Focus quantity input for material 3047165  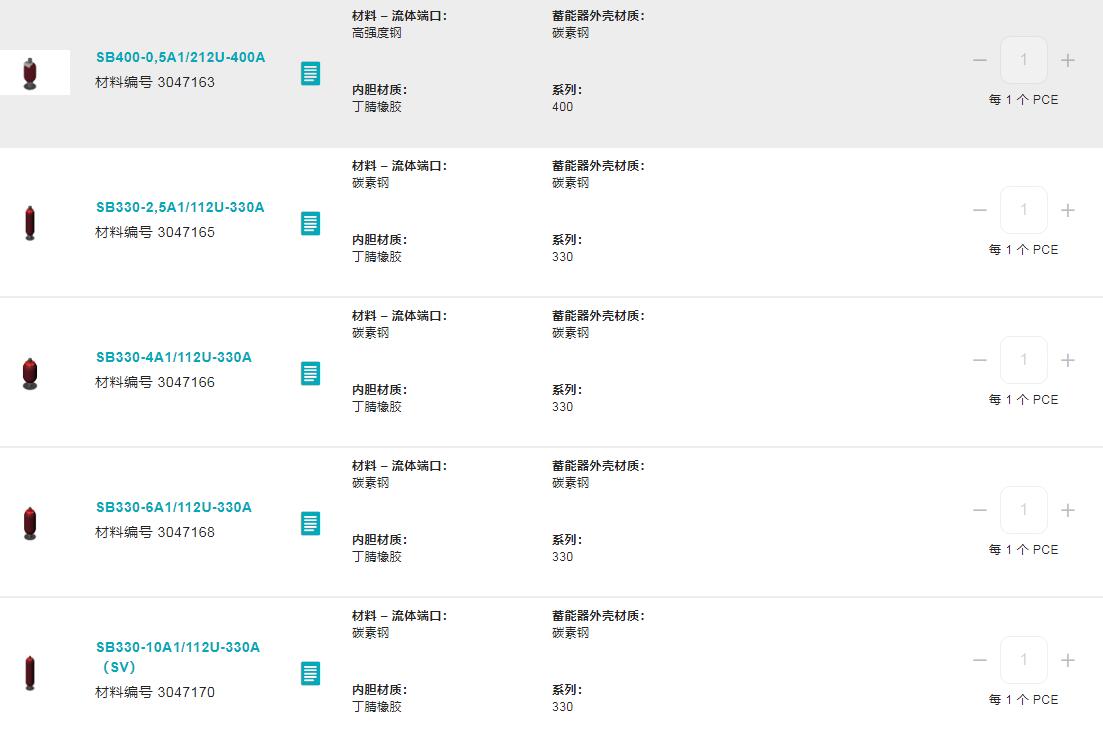click(x=1024, y=210)
